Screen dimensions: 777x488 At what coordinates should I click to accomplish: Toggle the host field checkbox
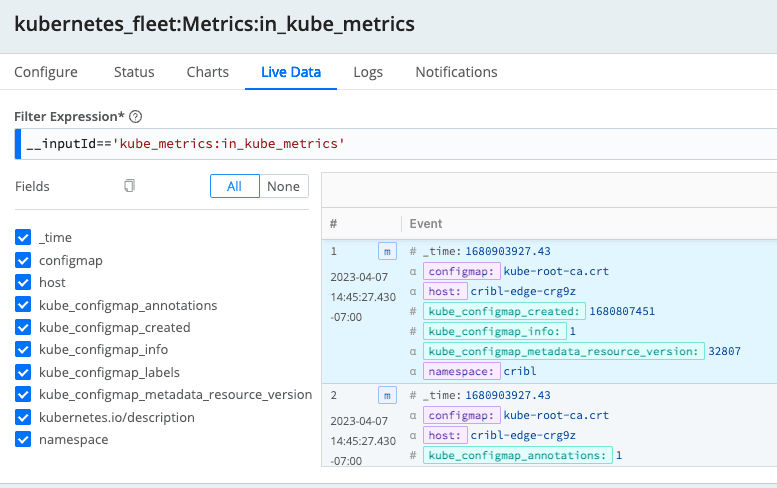coord(24,283)
